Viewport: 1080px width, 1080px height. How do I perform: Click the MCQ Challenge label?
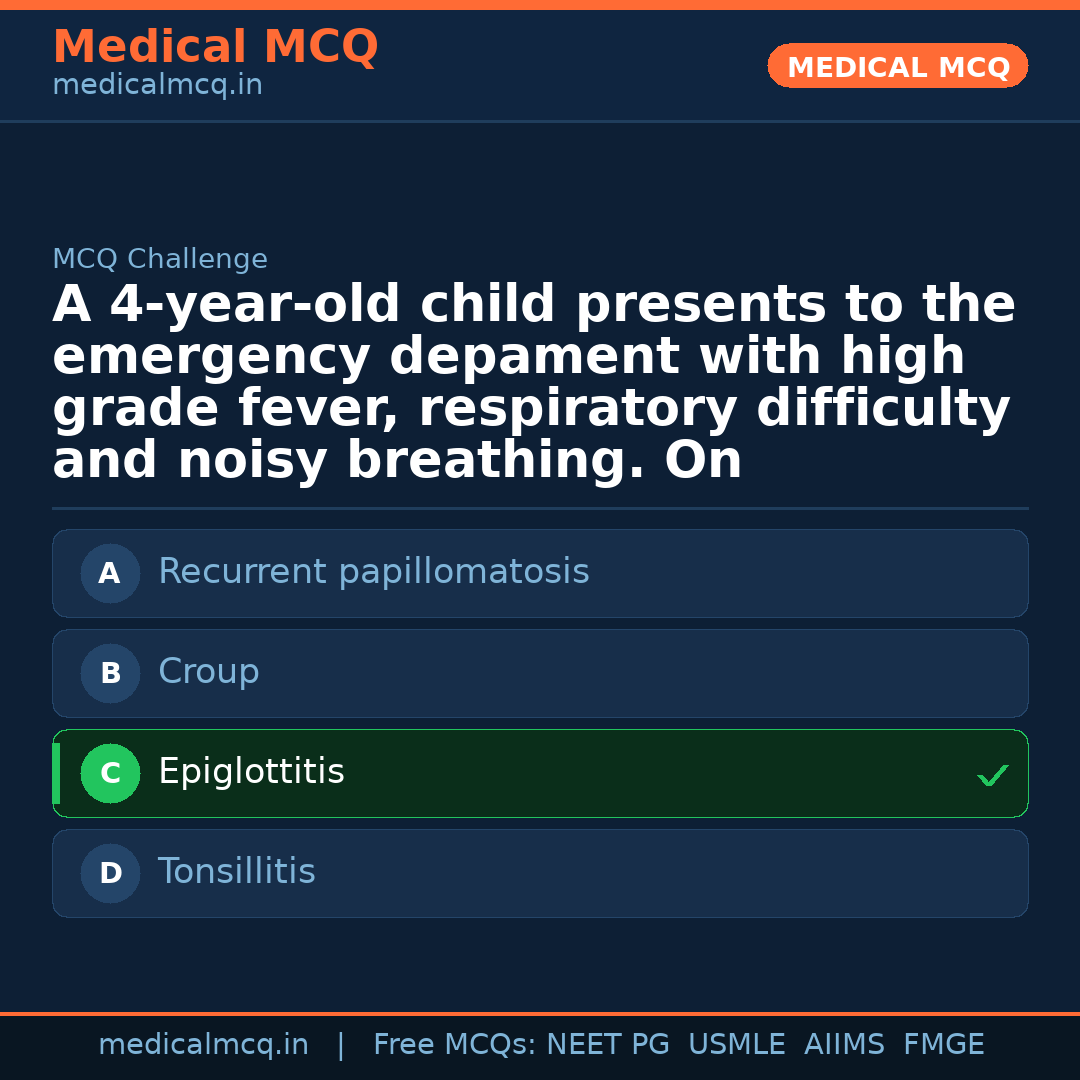(x=160, y=260)
